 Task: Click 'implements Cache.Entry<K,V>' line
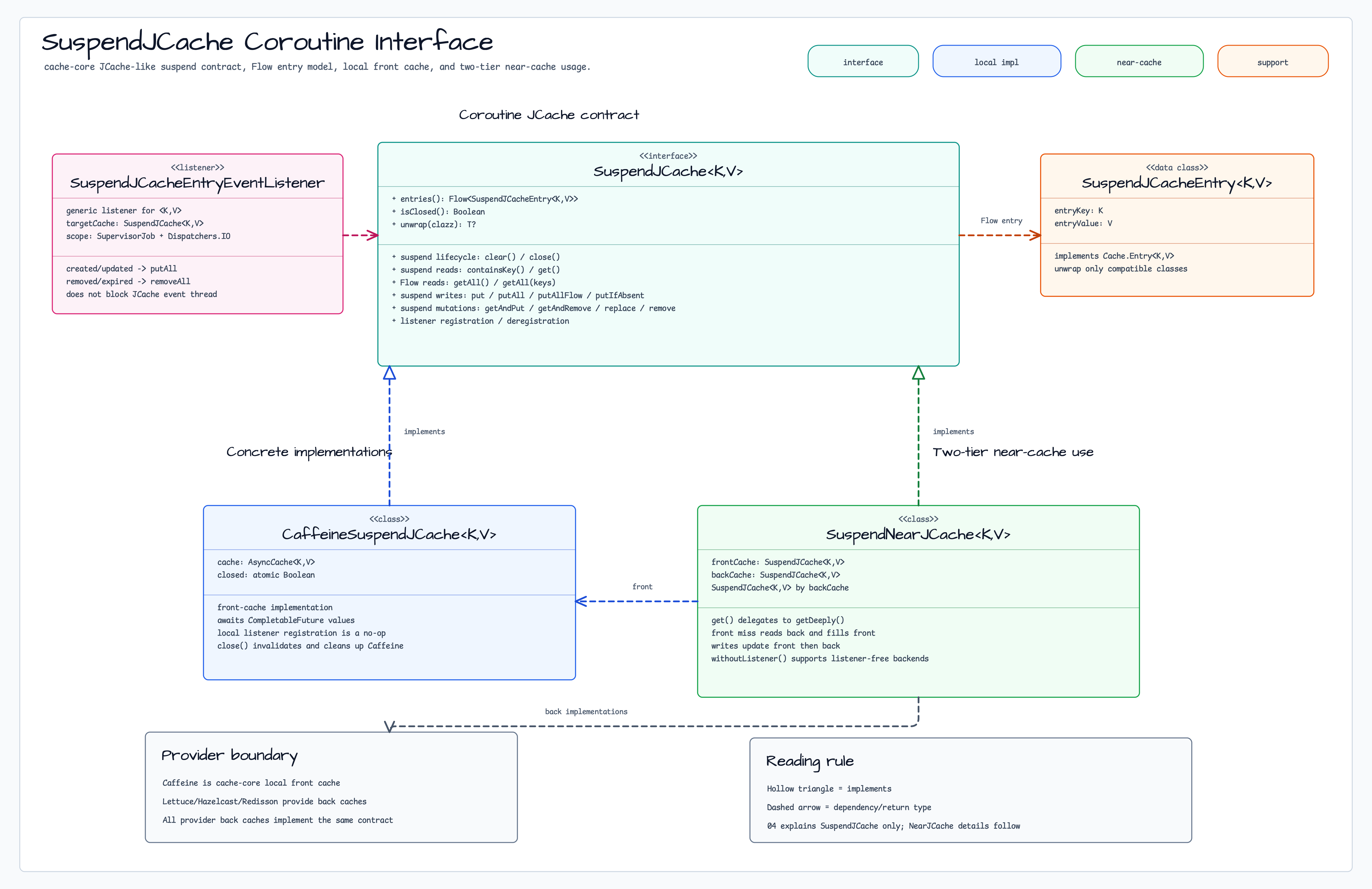pyautogui.click(x=1114, y=256)
